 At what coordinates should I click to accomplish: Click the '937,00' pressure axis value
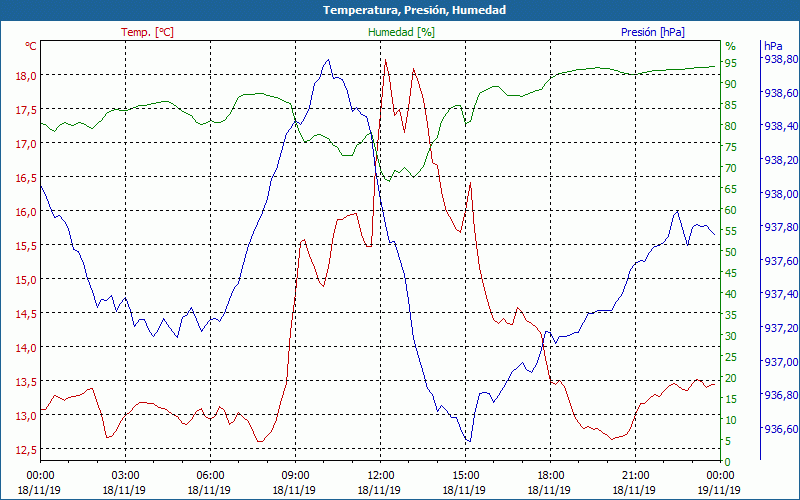click(x=780, y=362)
